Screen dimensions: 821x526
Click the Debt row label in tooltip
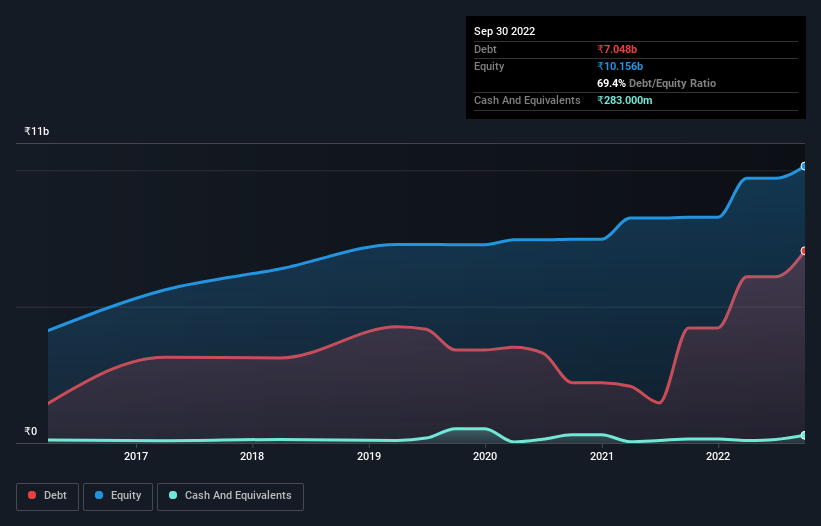coord(485,49)
